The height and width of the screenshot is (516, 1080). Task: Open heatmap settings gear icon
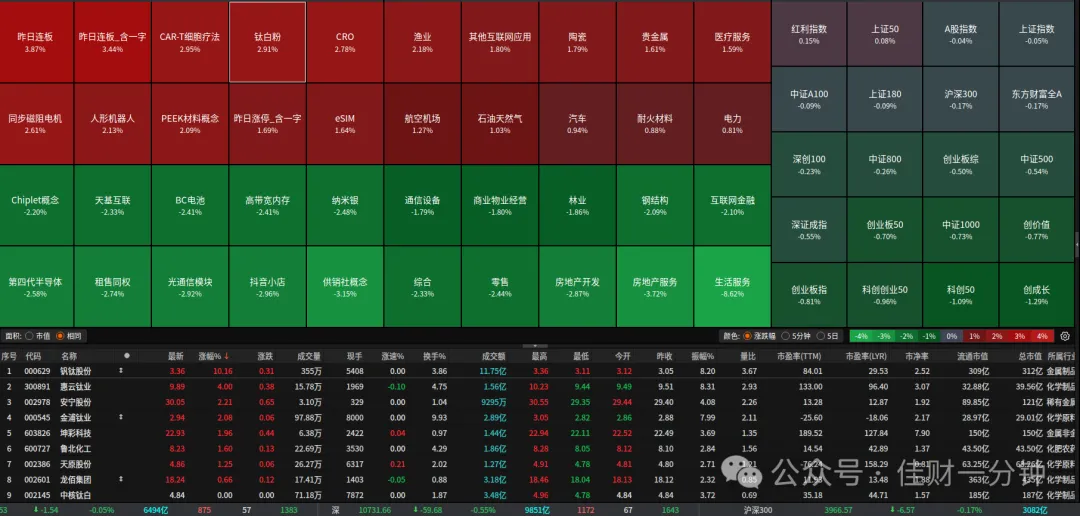[x=1065, y=336]
